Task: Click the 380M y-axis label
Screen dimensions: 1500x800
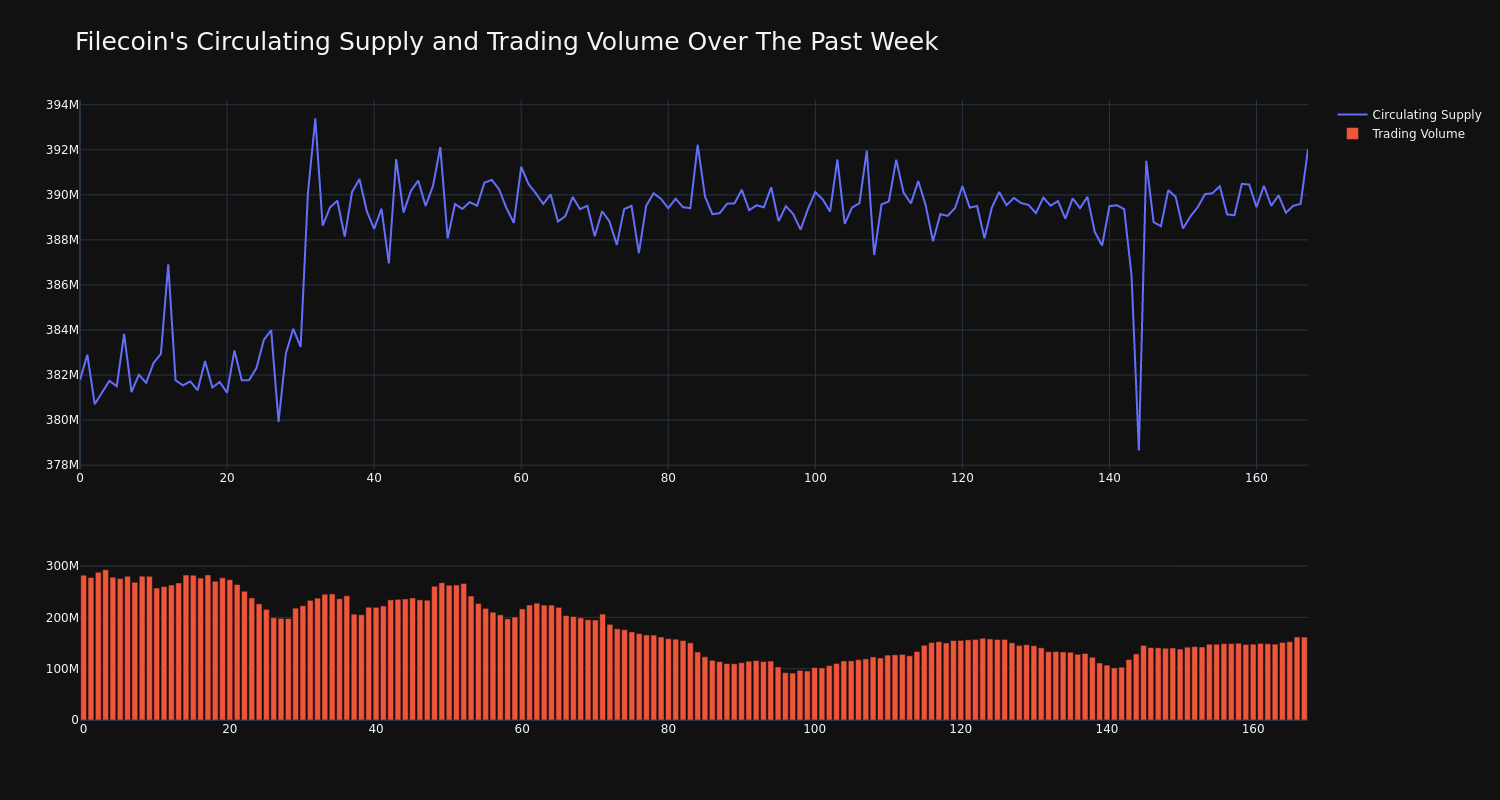Action: (x=62, y=420)
